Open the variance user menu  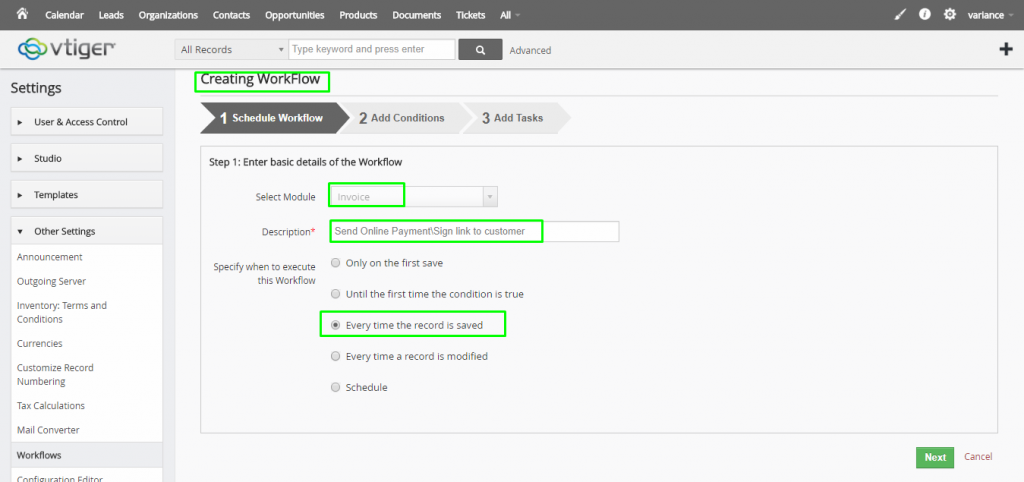tap(991, 15)
